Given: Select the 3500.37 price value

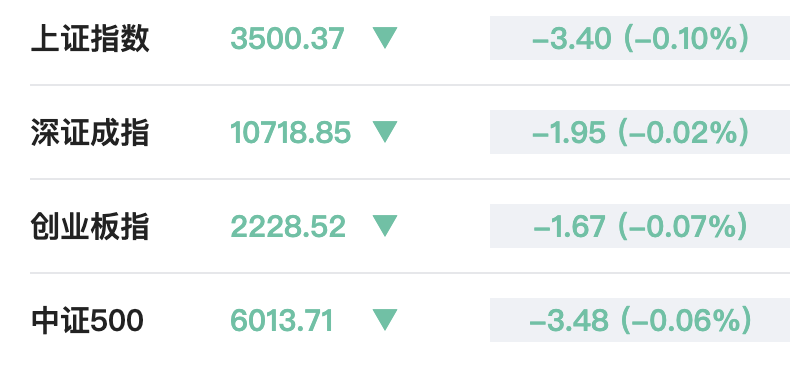Looking at the screenshot, I should tap(287, 38).
